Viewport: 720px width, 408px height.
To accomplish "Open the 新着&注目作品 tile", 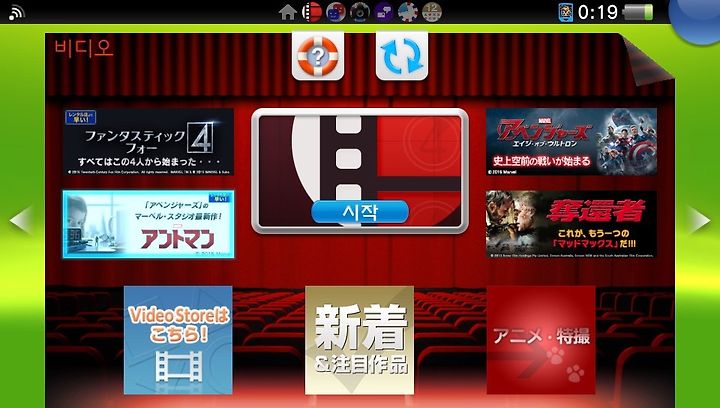I will (360, 340).
